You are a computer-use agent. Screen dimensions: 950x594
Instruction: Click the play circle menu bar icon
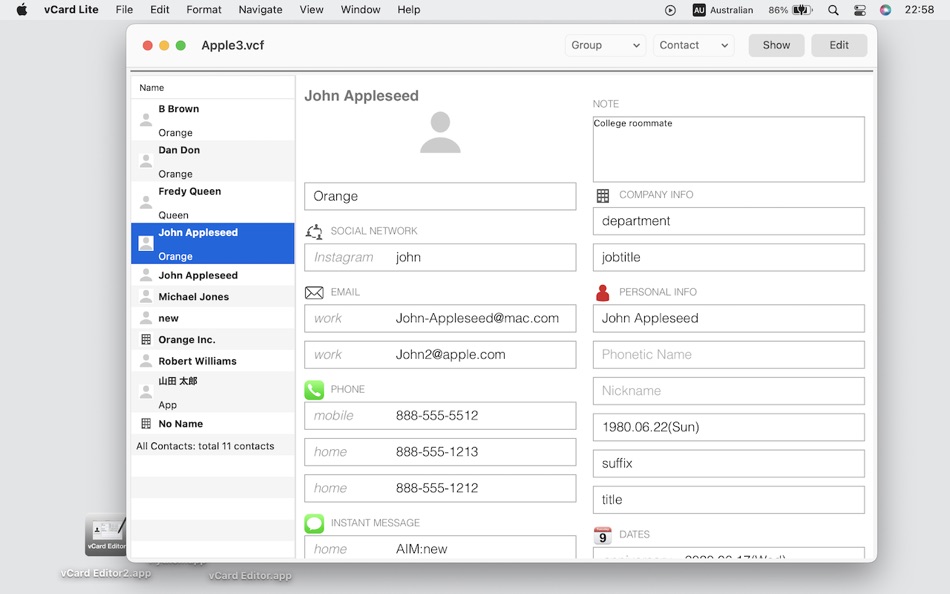click(670, 10)
